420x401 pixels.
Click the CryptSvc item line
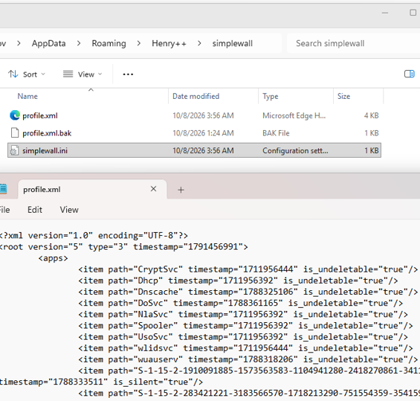coord(248,269)
